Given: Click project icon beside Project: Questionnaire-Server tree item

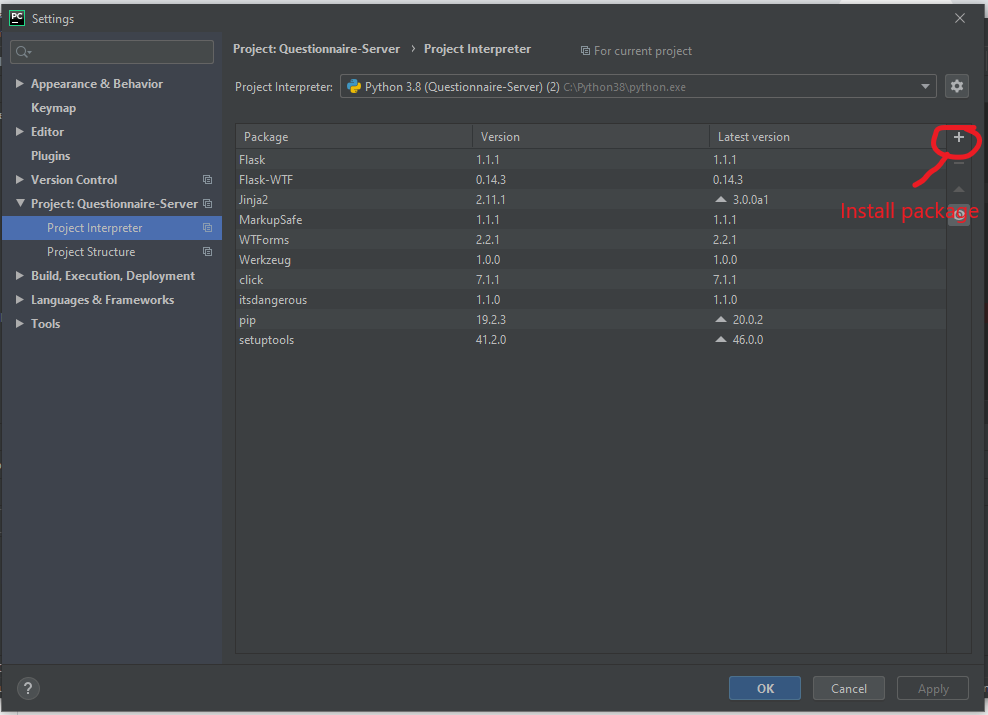Looking at the screenshot, I should click(x=207, y=203).
